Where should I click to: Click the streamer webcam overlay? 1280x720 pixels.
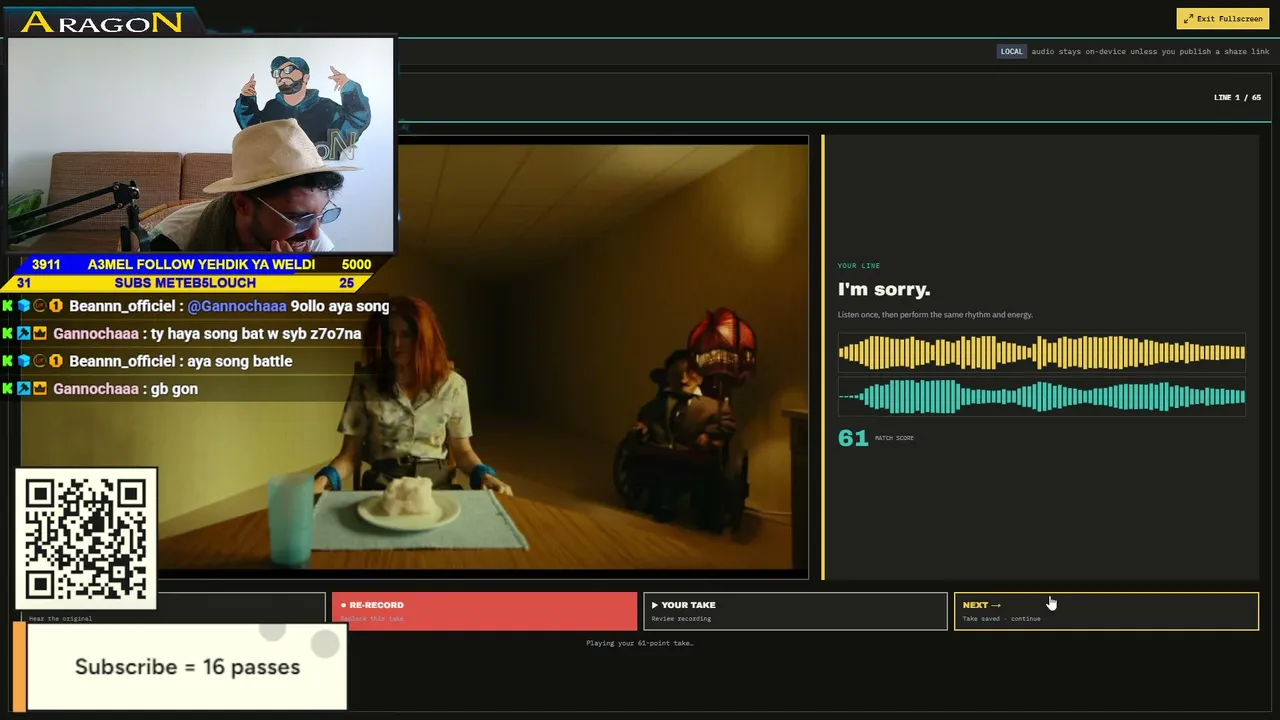pyautogui.click(x=201, y=144)
